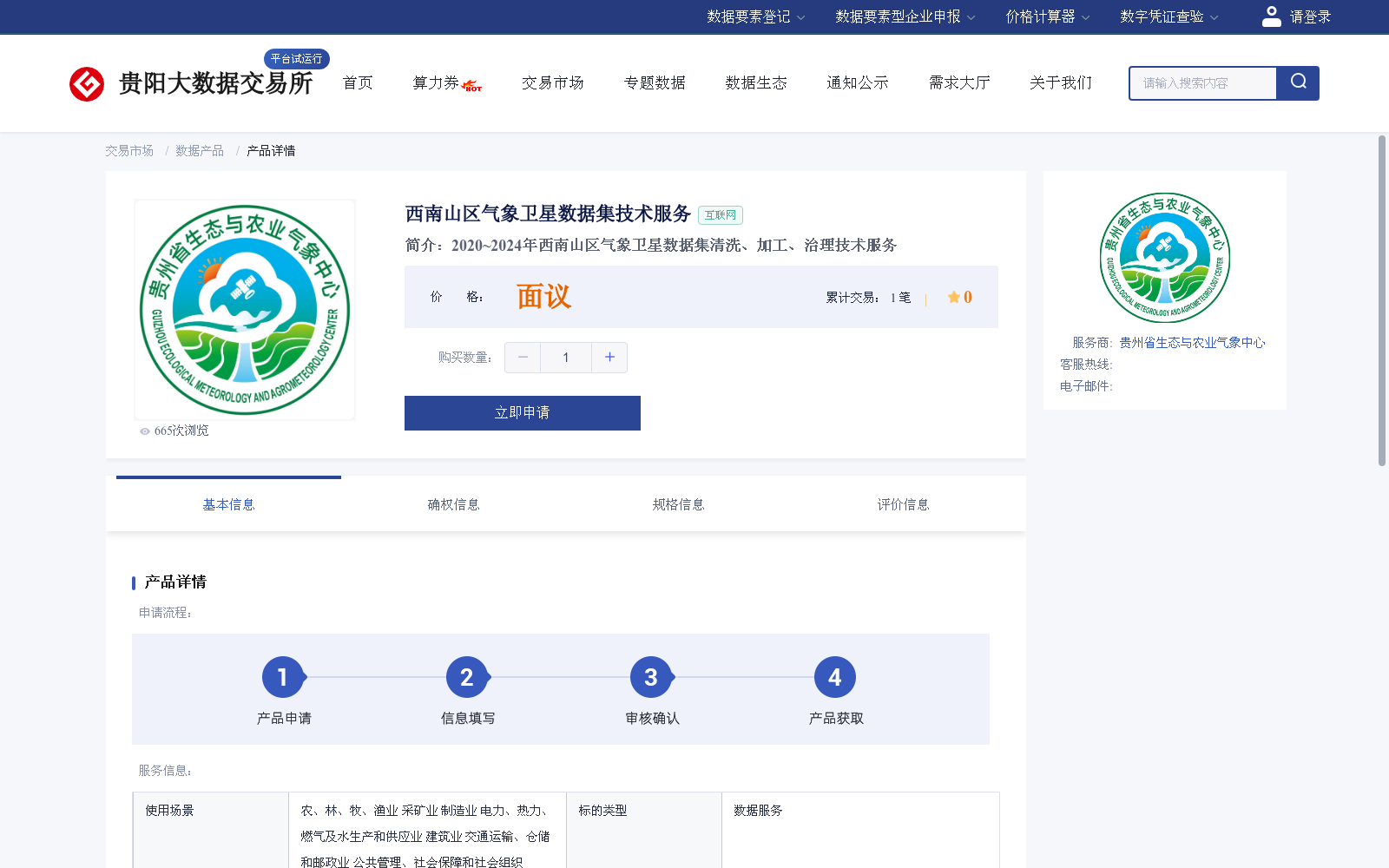Click the 累计交易: 1笔 text

[x=868, y=298]
